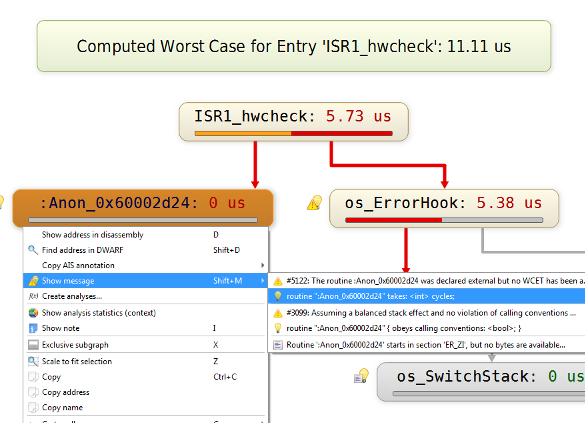585x423 pixels.
Task: Choose Exclusive subgraph entry
Action: [x=146, y=345]
